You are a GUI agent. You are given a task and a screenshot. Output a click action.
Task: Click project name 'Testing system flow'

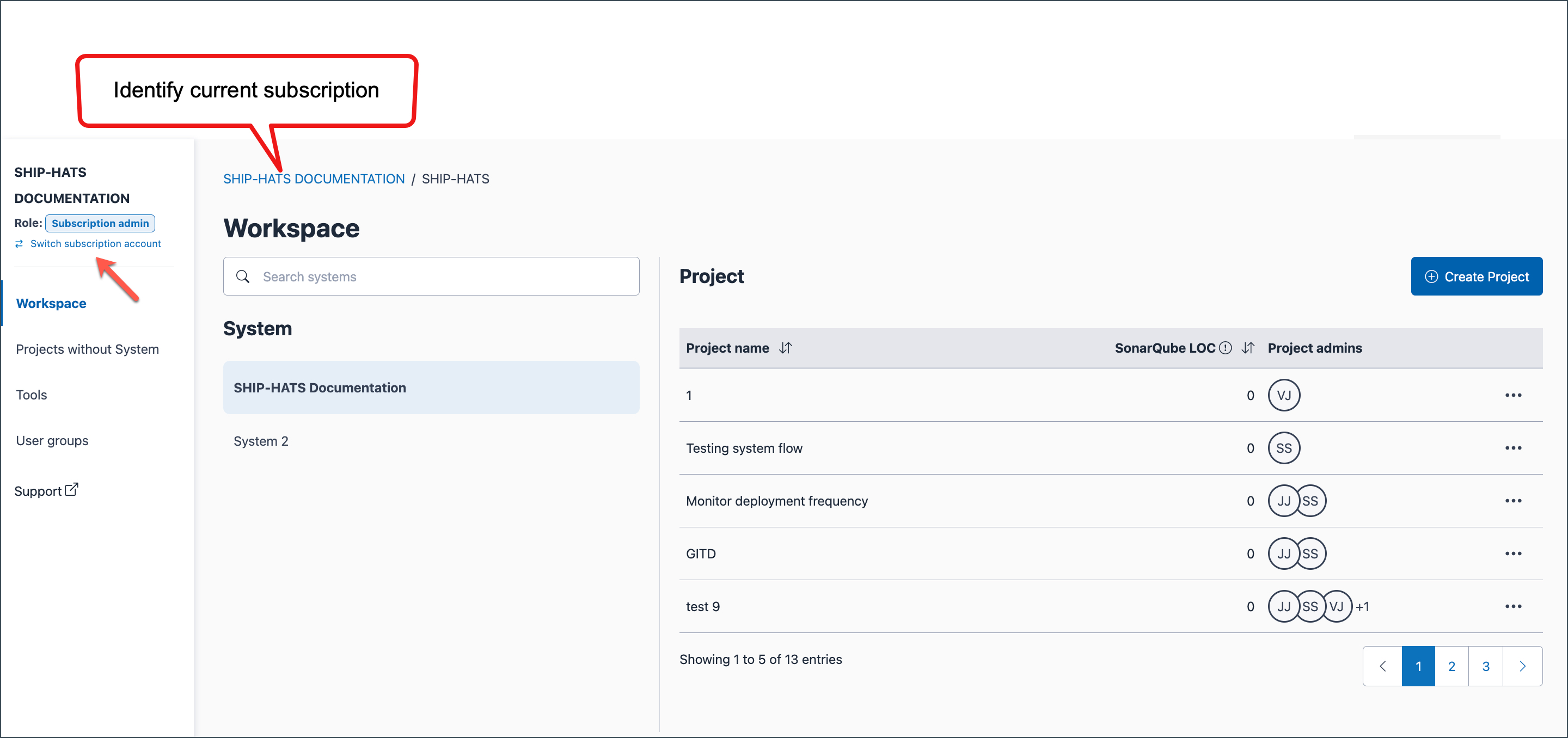click(x=744, y=448)
